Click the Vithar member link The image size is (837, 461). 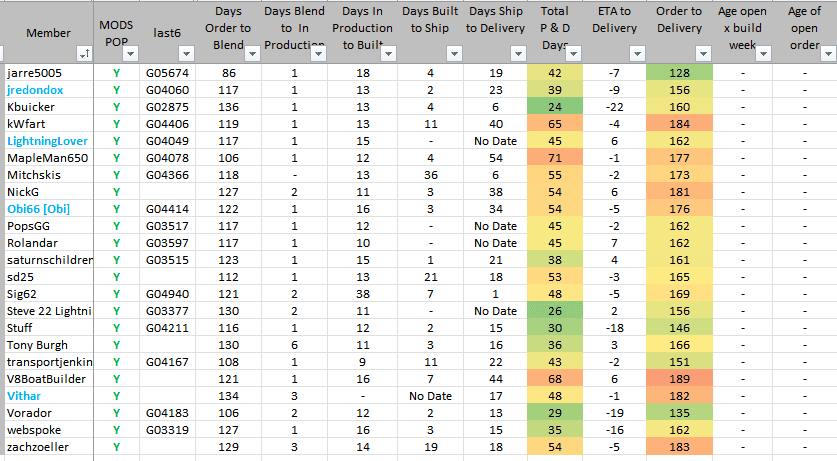[24, 396]
